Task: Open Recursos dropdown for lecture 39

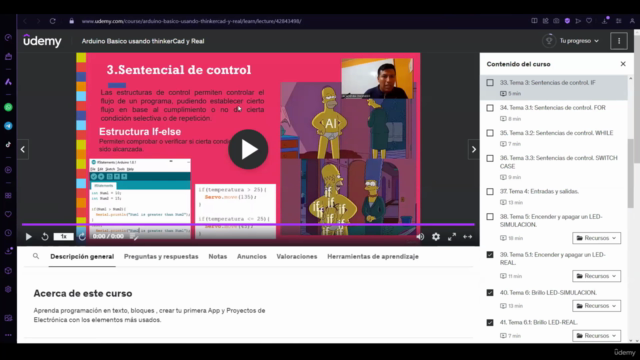Action: 596,276
